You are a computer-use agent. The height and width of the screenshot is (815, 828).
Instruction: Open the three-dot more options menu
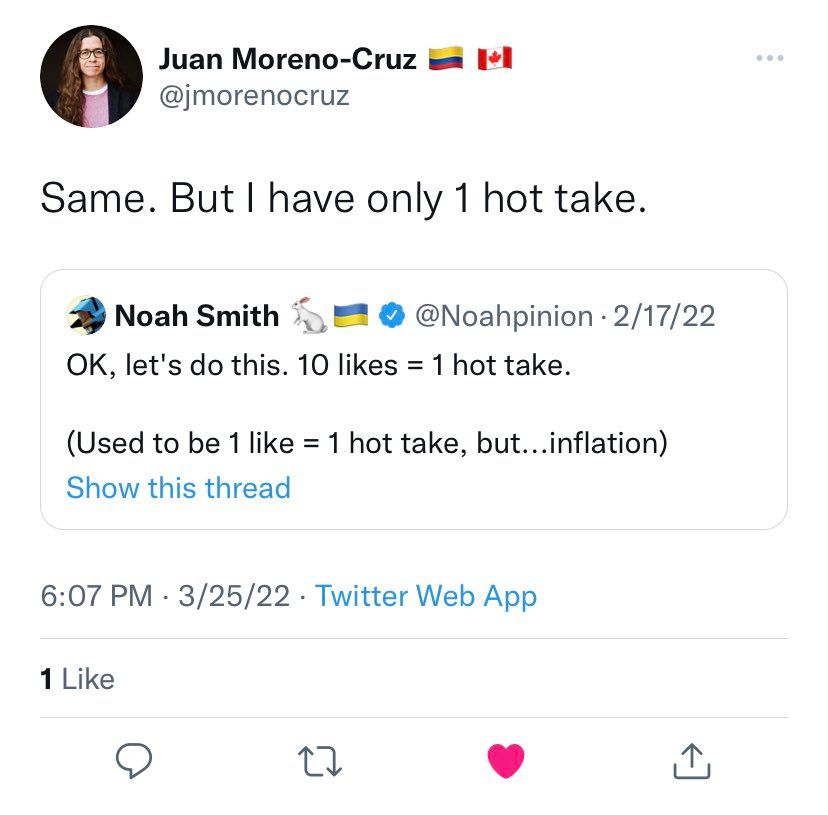[769, 58]
